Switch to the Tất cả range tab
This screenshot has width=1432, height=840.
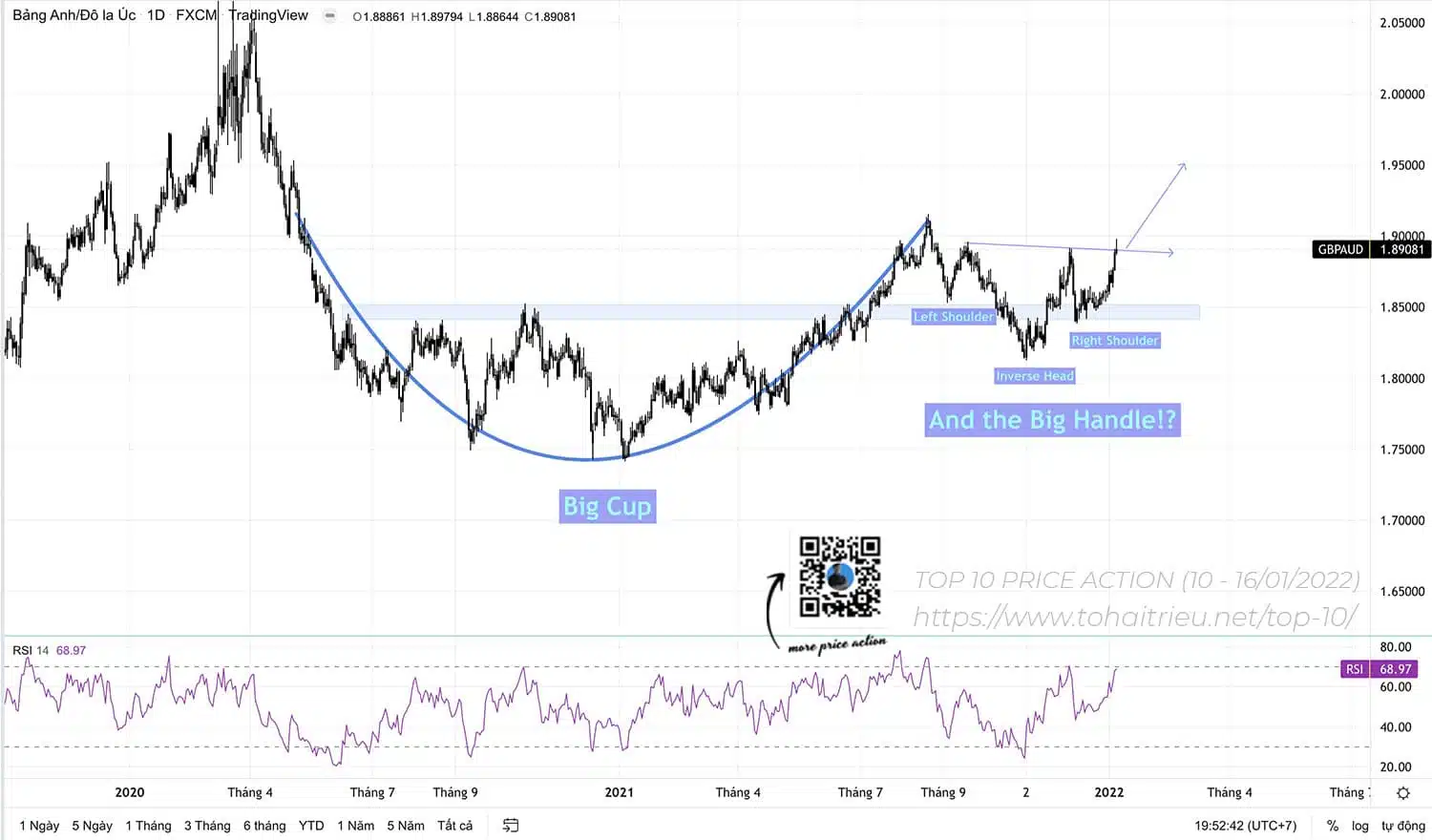point(455,825)
